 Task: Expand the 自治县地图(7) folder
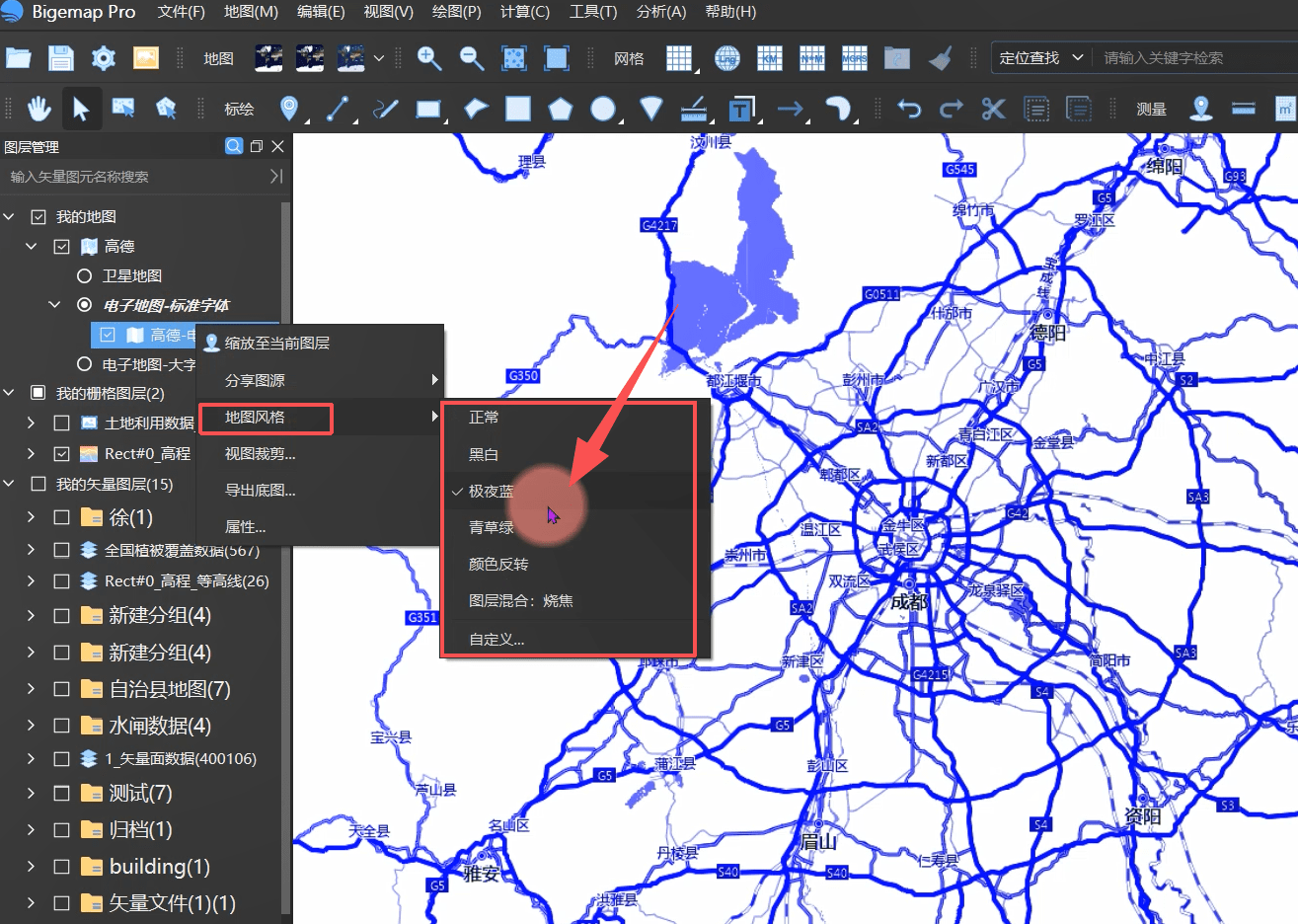(x=32, y=689)
